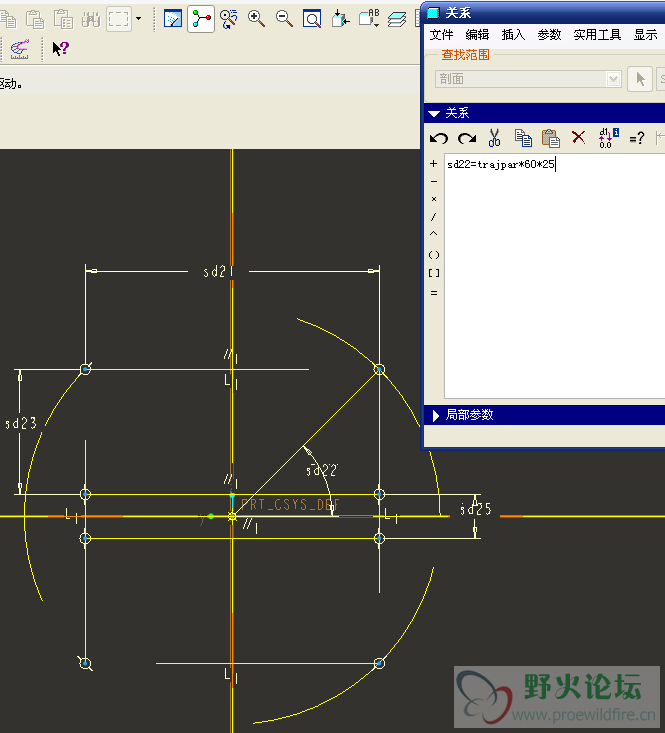This screenshot has width=665, height=733.
Task: Click the evaluate expression =? icon
Action: click(x=636, y=138)
